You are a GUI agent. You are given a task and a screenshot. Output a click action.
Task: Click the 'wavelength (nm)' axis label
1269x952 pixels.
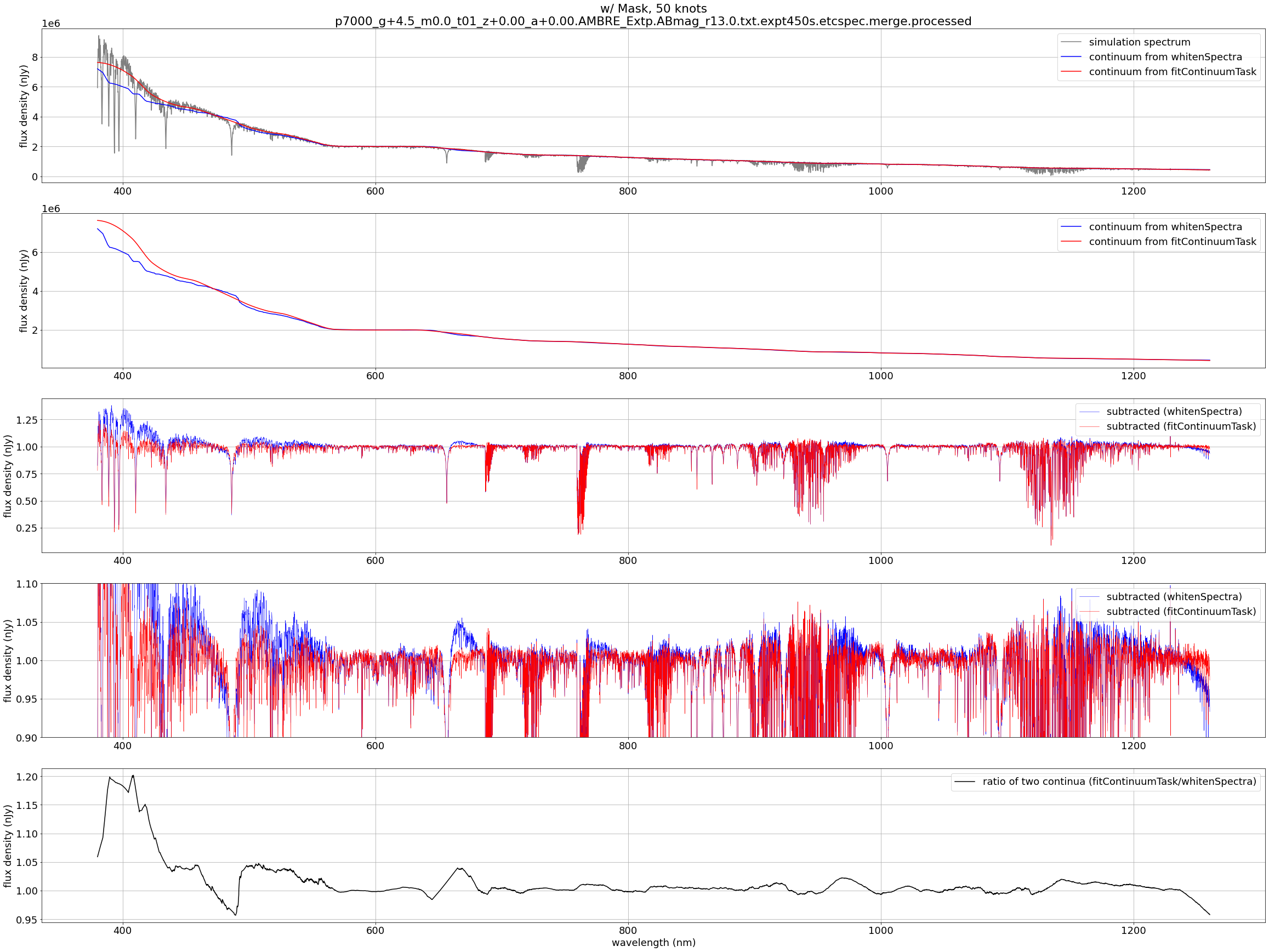tap(653, 942)
